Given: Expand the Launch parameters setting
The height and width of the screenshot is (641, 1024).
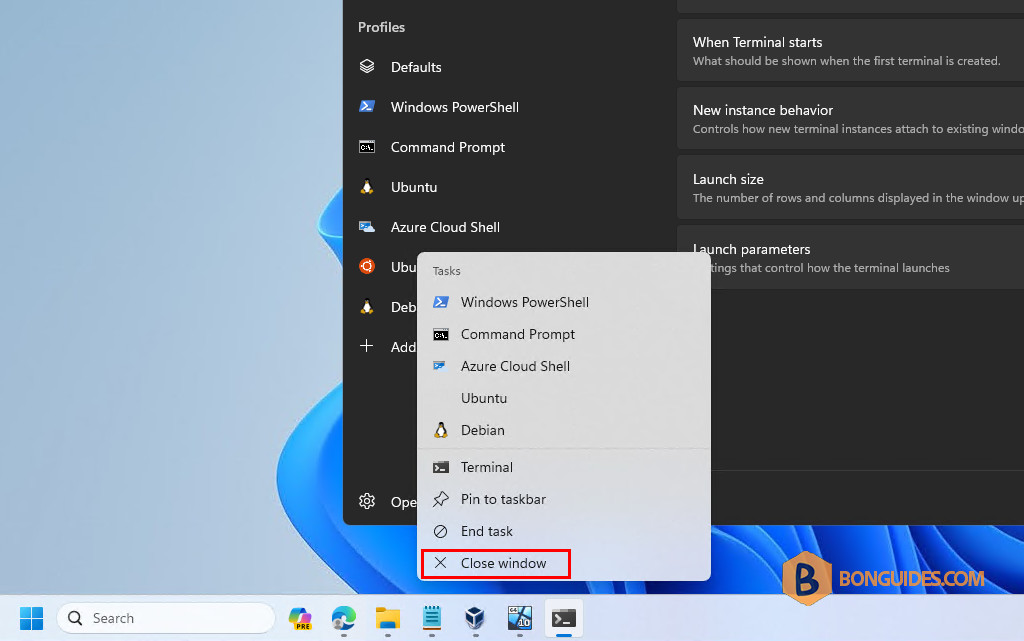Looking at the screenshot, I should click(850, 257).
